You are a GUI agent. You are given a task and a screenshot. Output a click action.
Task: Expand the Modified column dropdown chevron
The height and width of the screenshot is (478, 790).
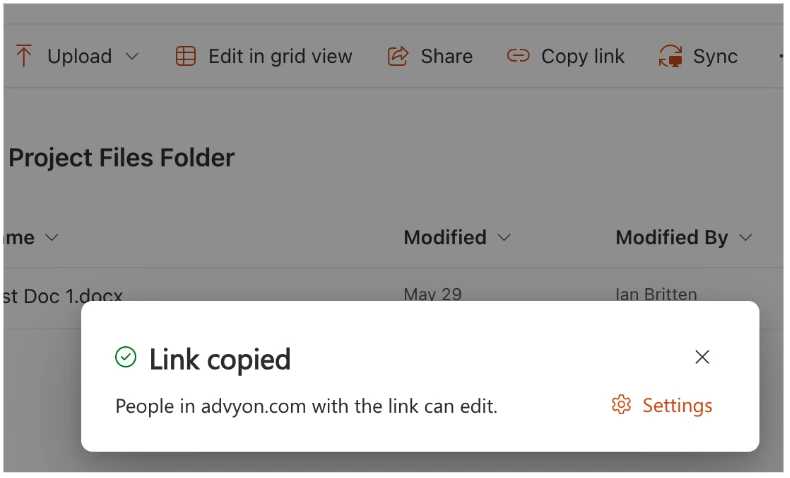click(504, 238)
